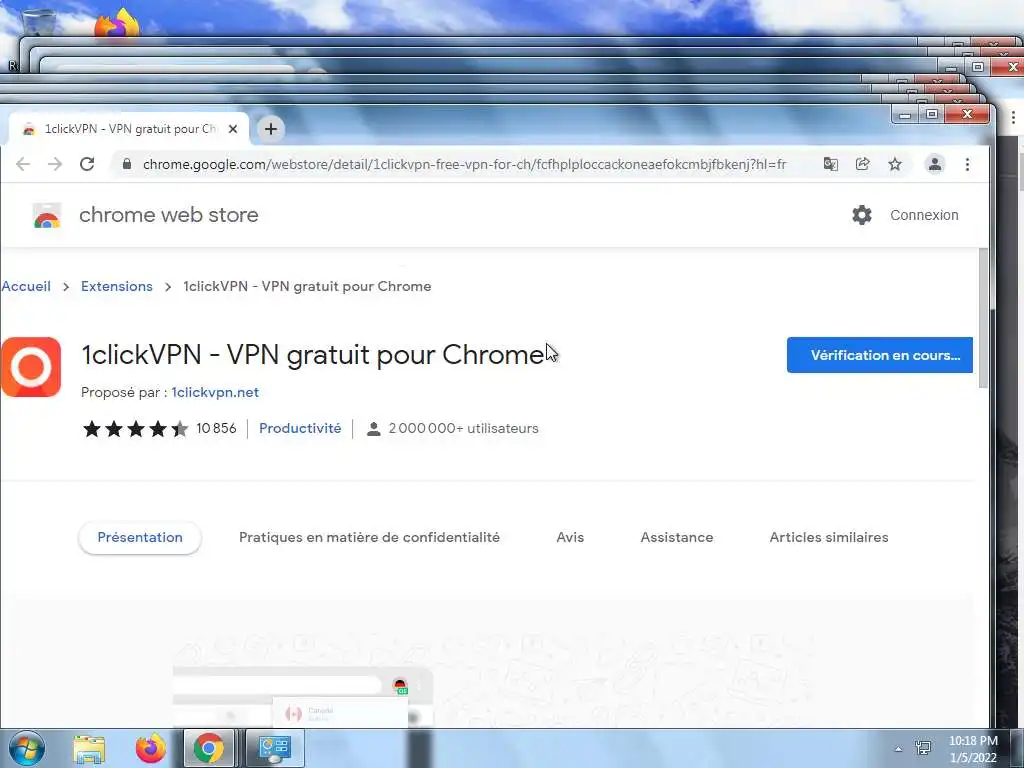The image size is (1024, 768).
Task: Click the Vérification en cours button
Action: tap(879, 355)
